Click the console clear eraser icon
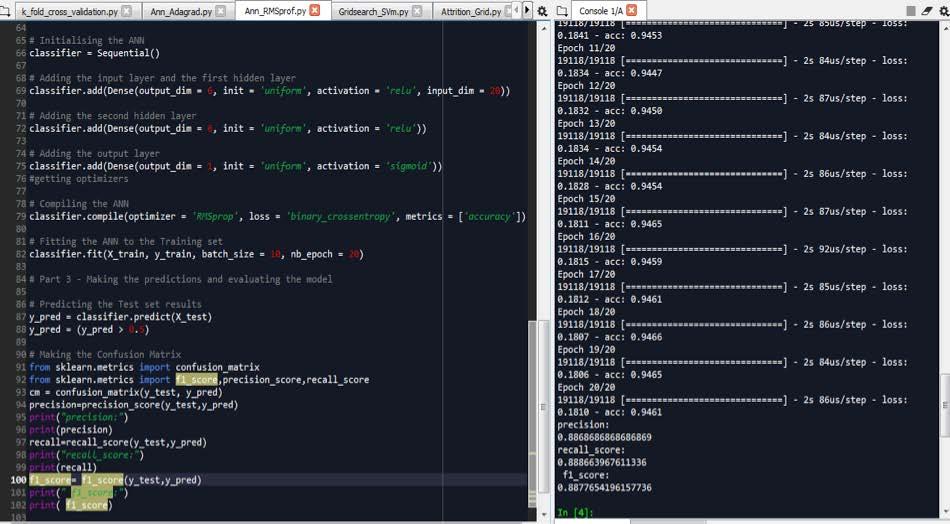 click(x=927, y=11)
